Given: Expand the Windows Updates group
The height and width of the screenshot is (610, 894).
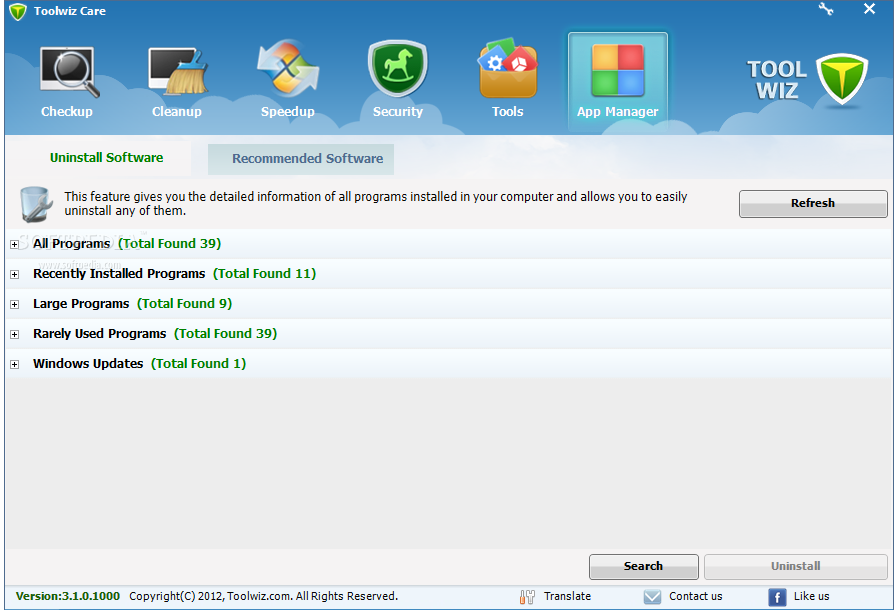Looking at the screenshot, I should click(14, 364).
